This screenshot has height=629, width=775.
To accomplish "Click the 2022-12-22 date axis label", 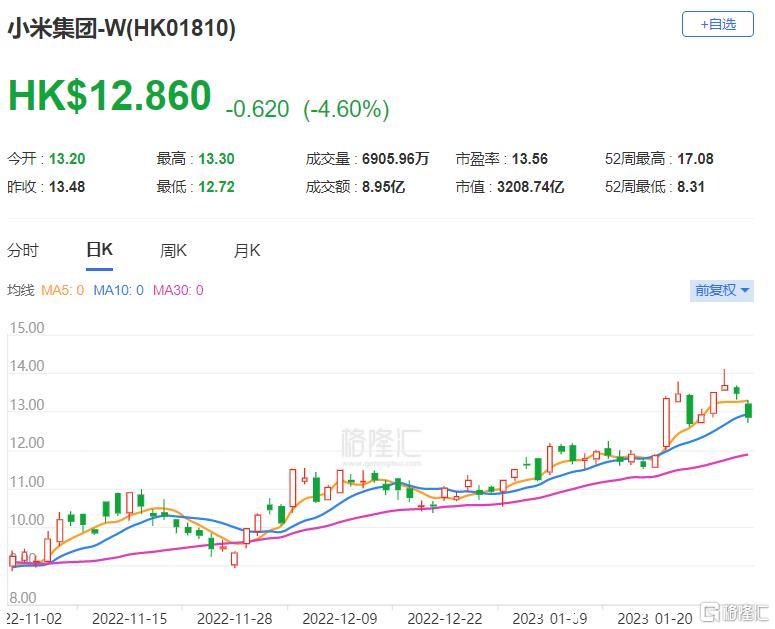I will [x=445, y=619].
